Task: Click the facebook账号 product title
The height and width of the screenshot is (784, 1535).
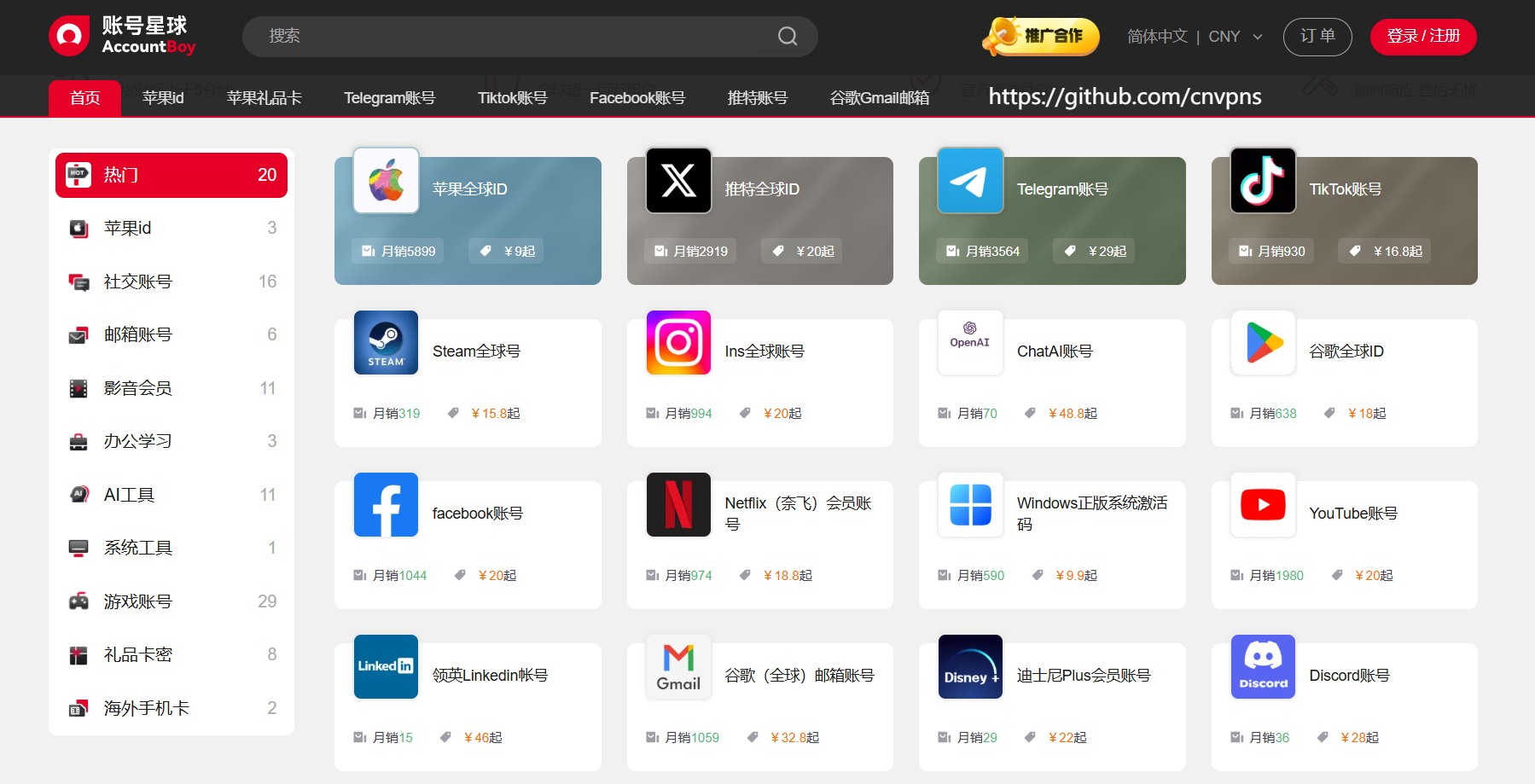Action: (478, 514)
